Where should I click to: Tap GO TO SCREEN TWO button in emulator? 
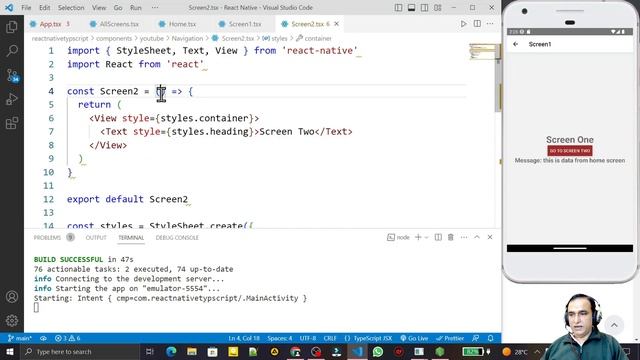point(570,151)
